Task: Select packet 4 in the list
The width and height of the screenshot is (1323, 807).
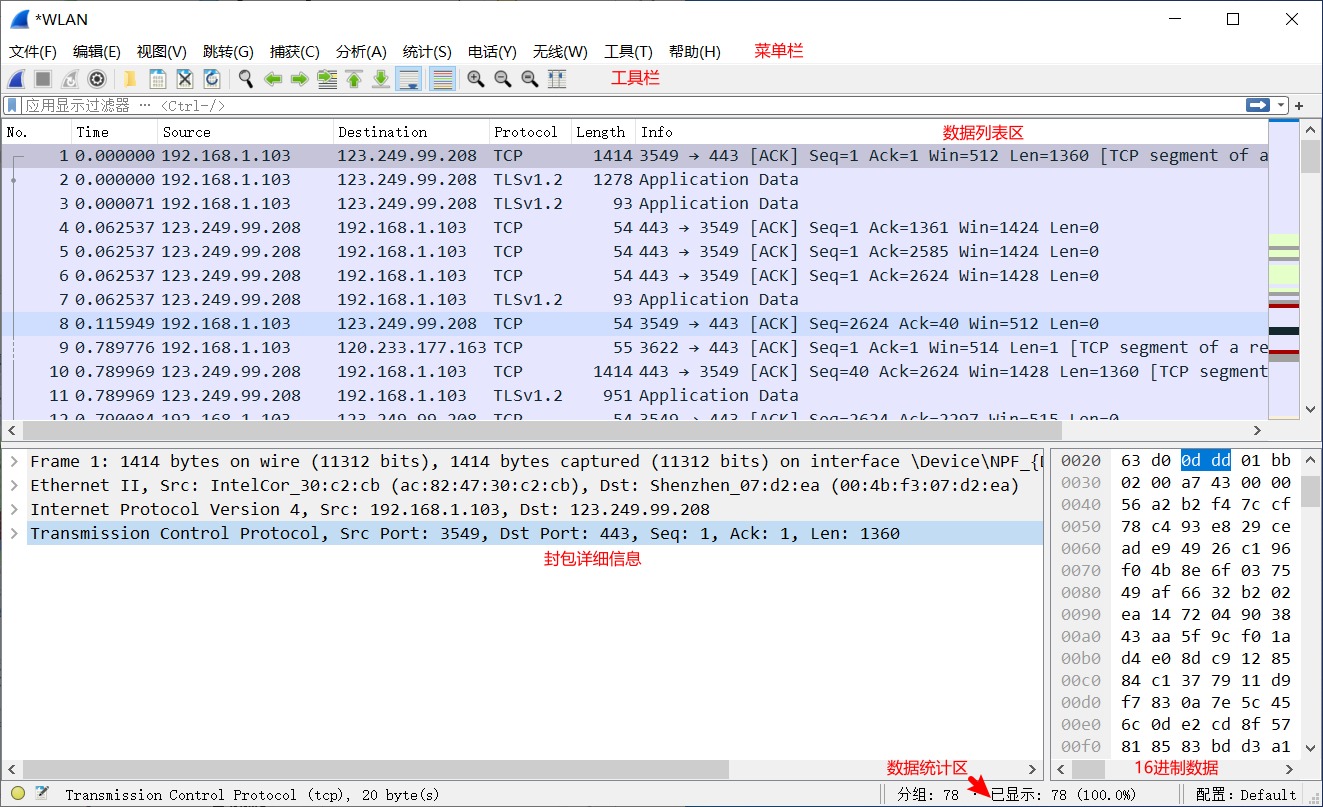Action: pos(634,227)
